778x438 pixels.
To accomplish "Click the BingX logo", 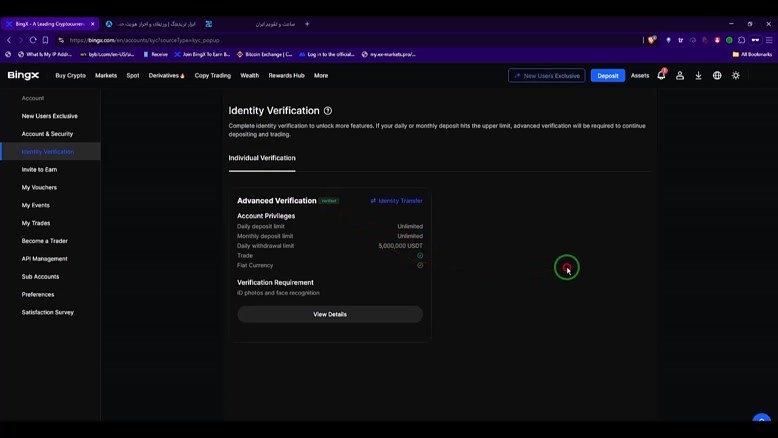I will click(x=23, y=75).
